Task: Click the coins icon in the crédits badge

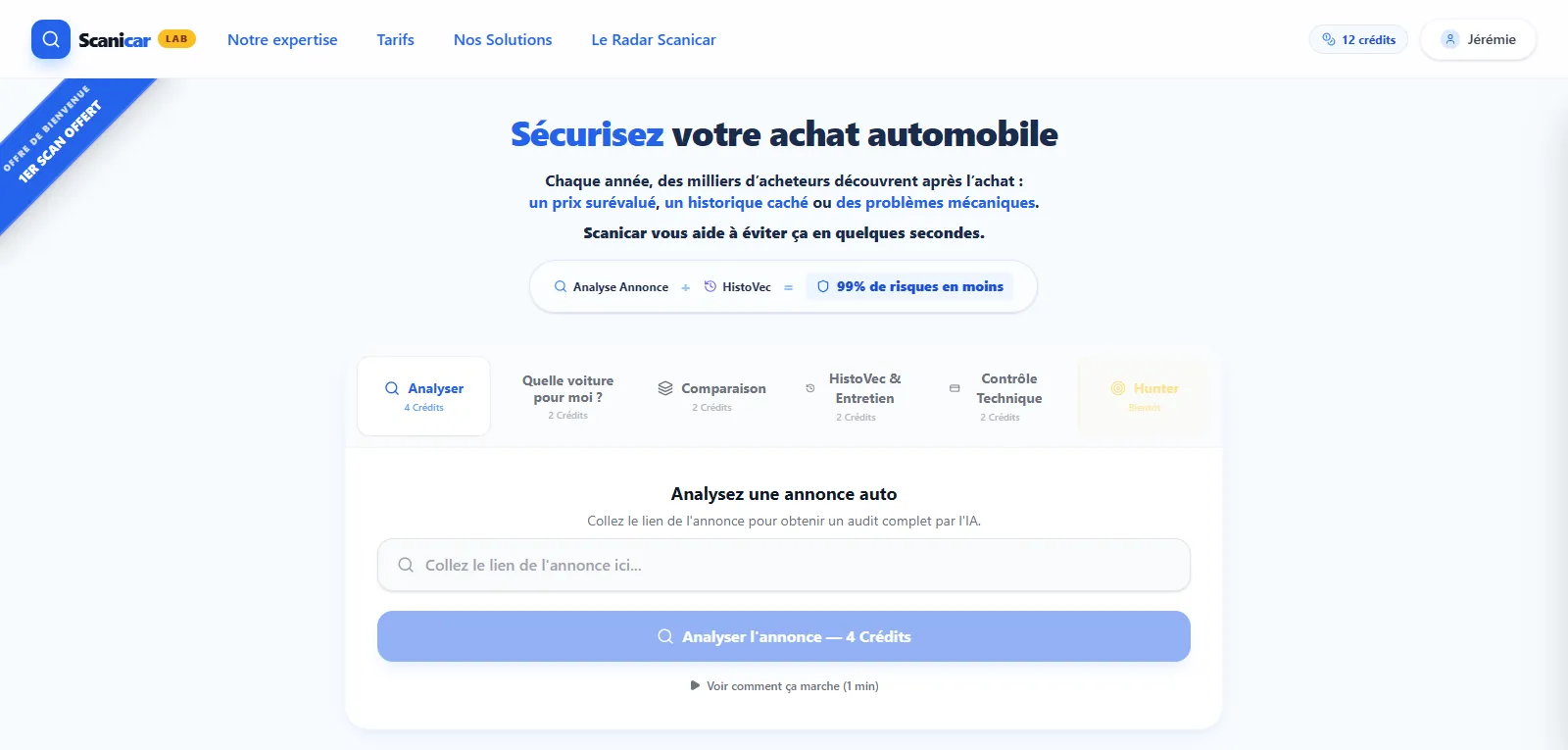Action: (x=1329, y=39)
